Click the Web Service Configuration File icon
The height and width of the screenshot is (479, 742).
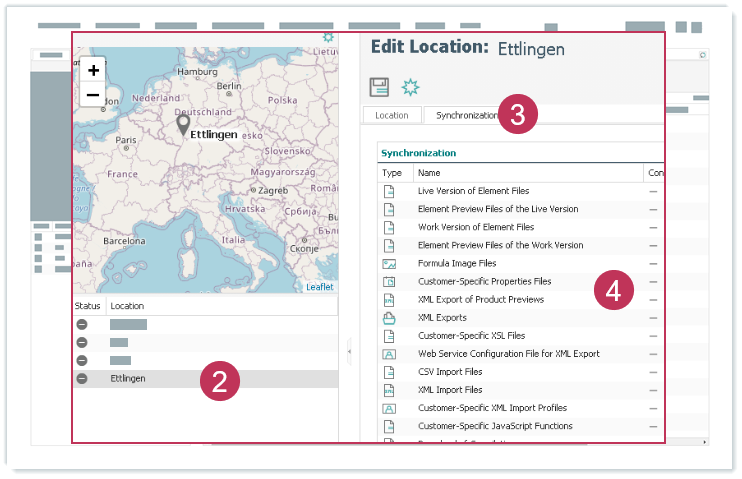[x=390, y=354]
